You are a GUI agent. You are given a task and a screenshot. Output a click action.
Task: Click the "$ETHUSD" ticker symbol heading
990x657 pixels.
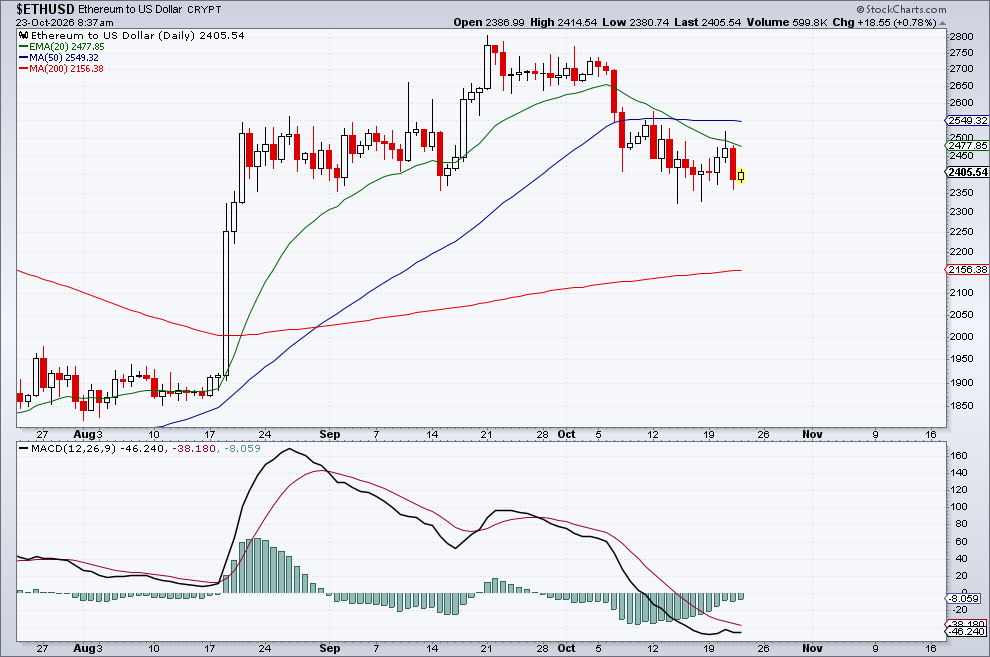tap(45, 9)
